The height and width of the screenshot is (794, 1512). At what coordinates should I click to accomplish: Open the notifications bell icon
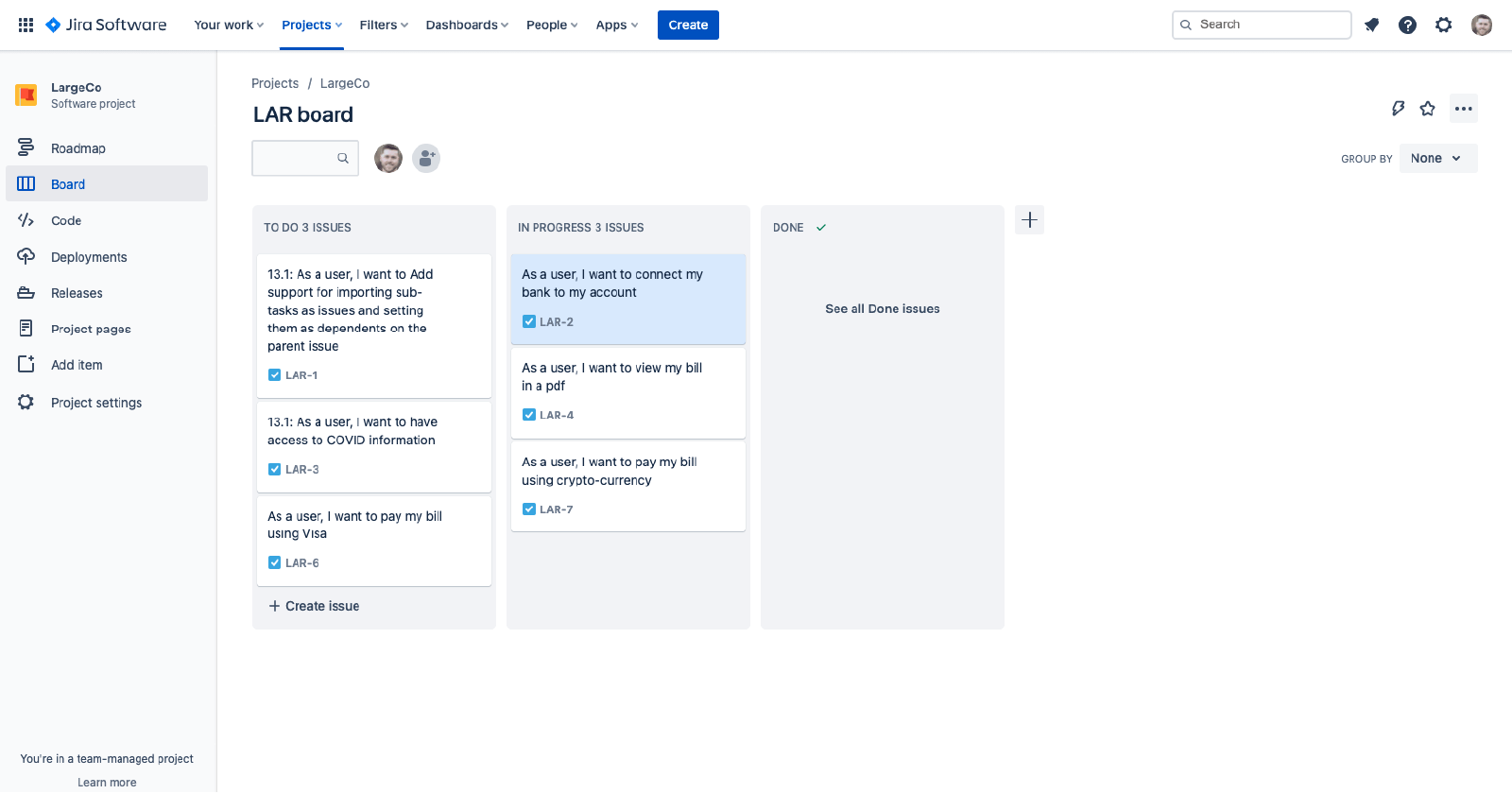click(1371, 26)
